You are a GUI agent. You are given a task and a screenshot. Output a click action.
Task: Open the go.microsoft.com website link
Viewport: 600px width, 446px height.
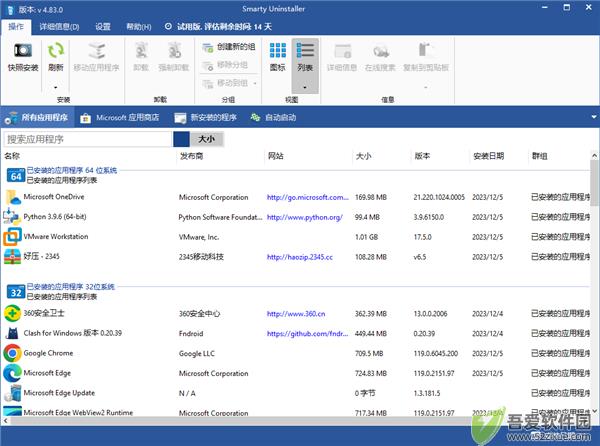pos(308,197)
